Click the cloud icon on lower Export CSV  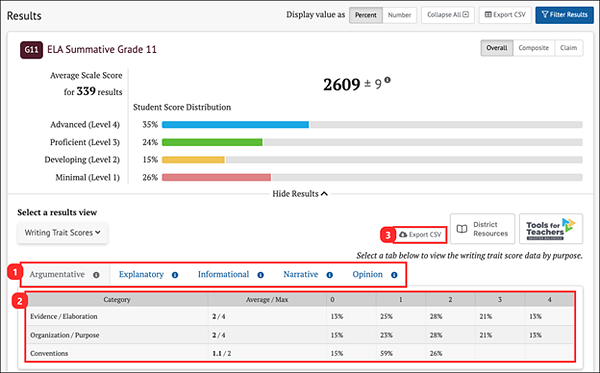point(403,234)
